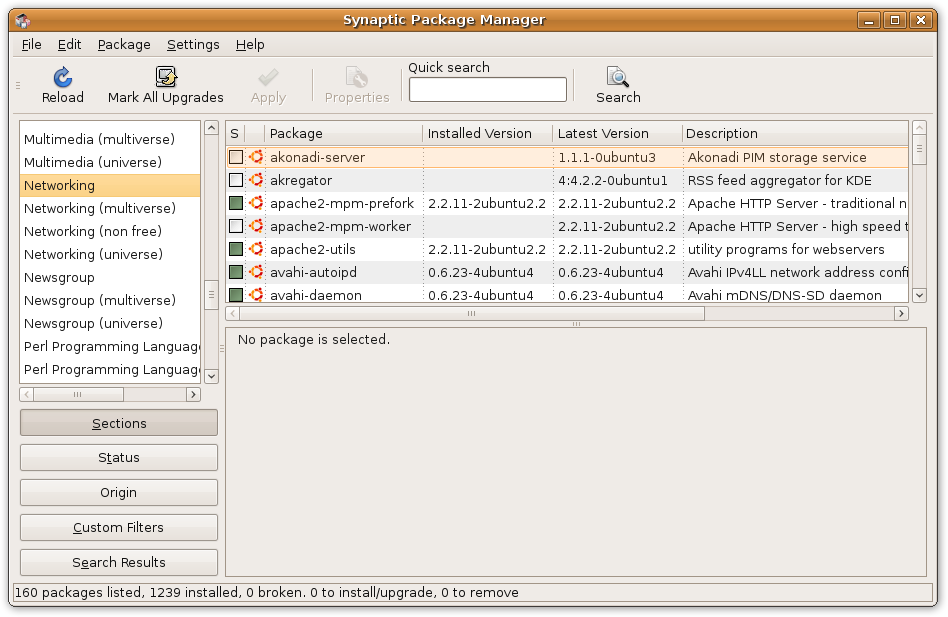The width and height of the screenshot is (948, 617).
Task: Toggle the status checkbox for akonadi-server
Action: coord(234,157)
